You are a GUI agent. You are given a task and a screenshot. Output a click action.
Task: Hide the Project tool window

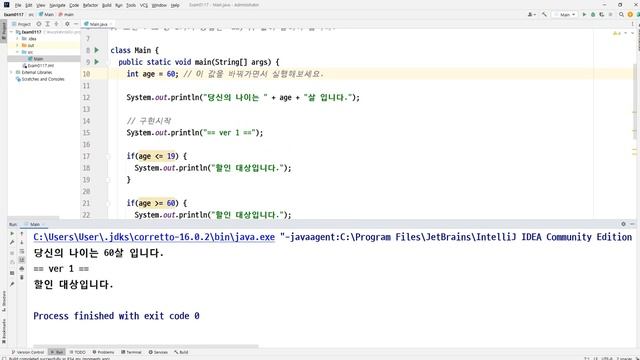[76, 24]
